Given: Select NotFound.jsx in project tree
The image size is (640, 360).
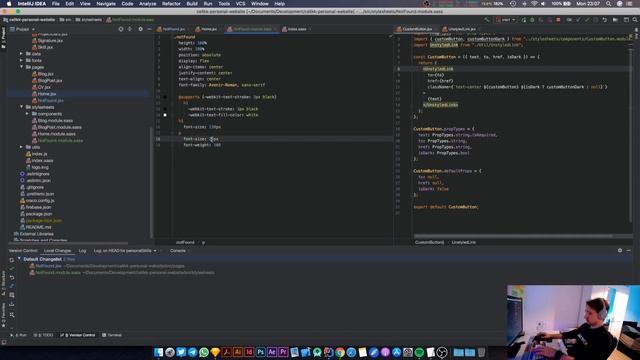Looking at the screenshot, I should [51, 100].
